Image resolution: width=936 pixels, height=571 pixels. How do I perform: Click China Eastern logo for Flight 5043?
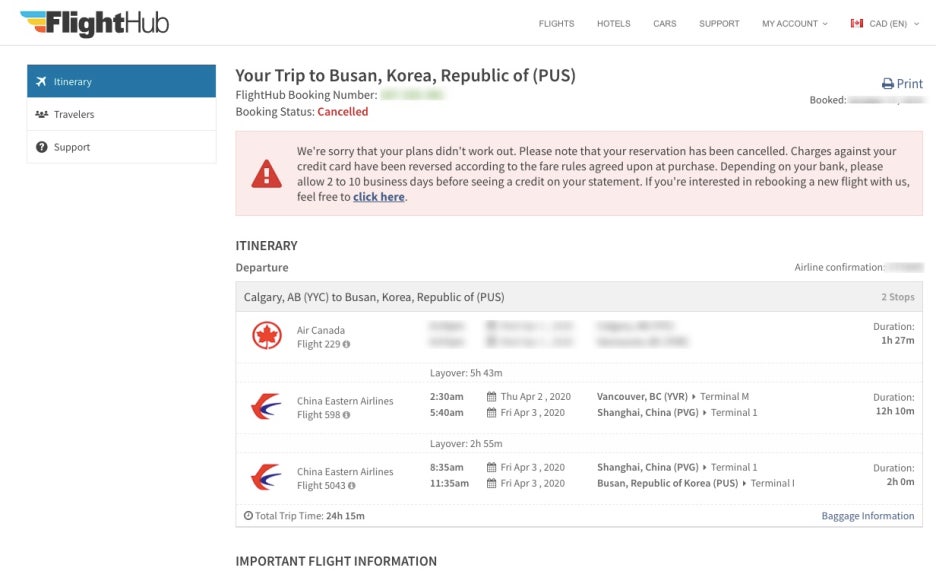coord(266,478)
